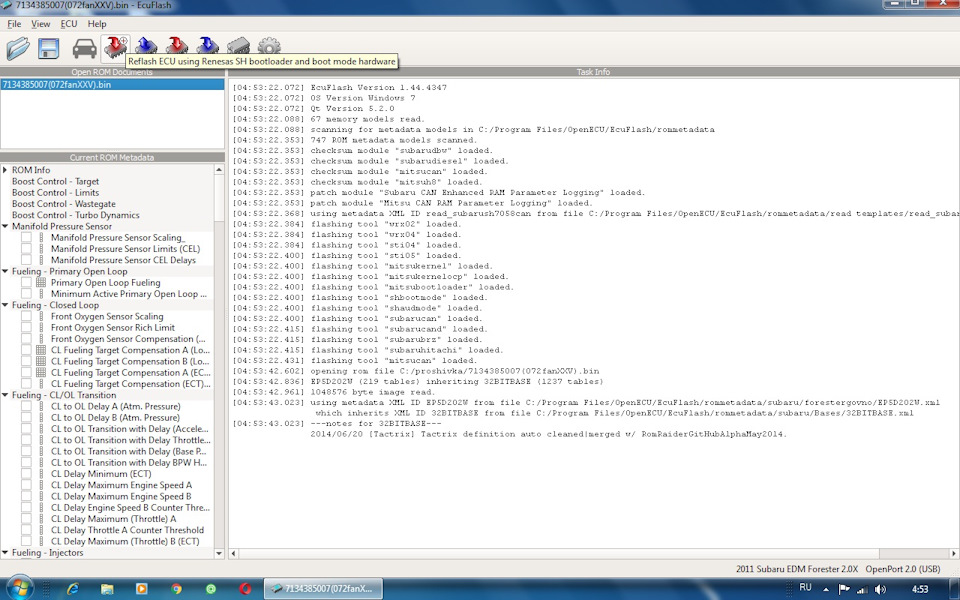
Task: Open the green circular taskbar app
Action: tap(211, 589)
